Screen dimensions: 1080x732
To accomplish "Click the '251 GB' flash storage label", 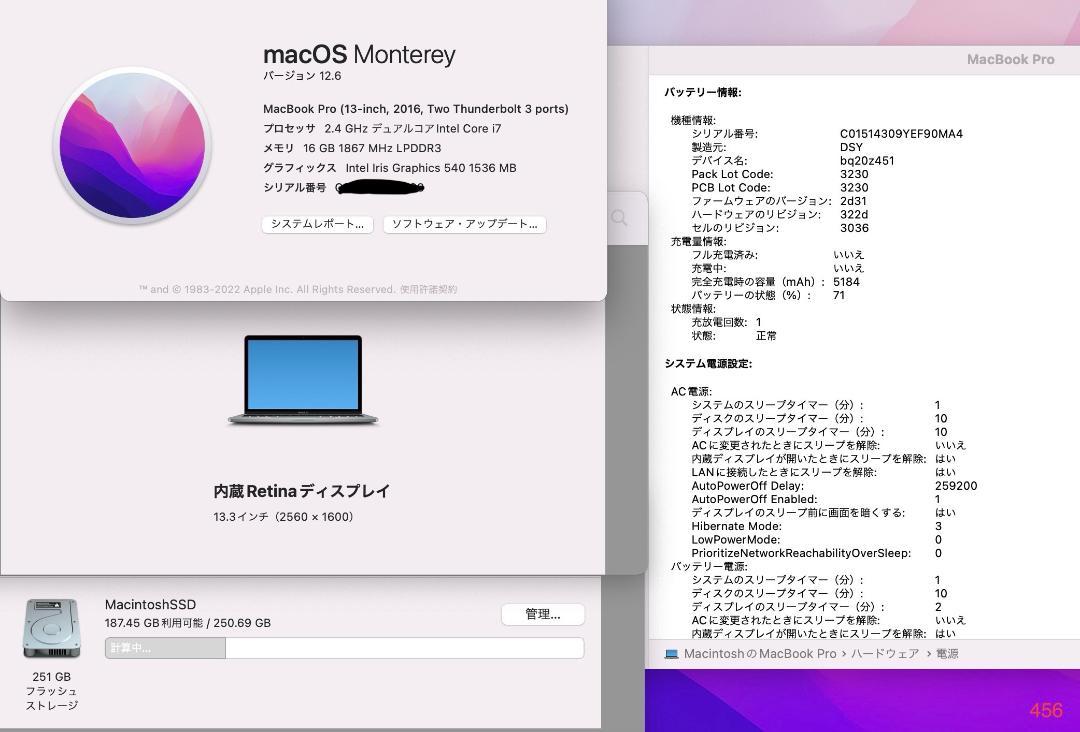I will pos(52,677).
